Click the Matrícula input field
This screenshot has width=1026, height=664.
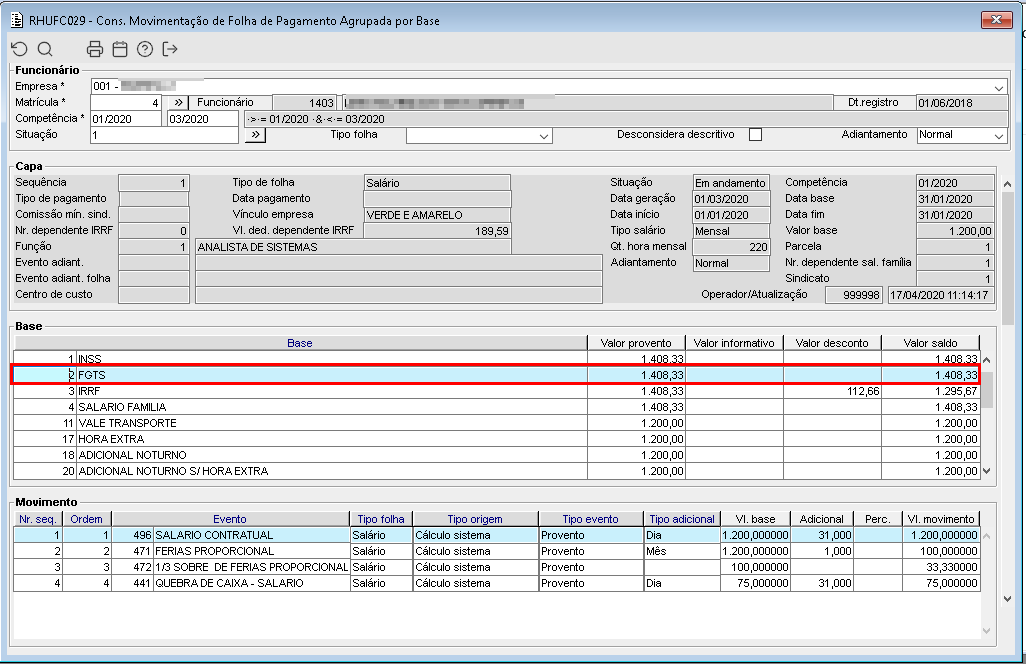pos(125,103)
